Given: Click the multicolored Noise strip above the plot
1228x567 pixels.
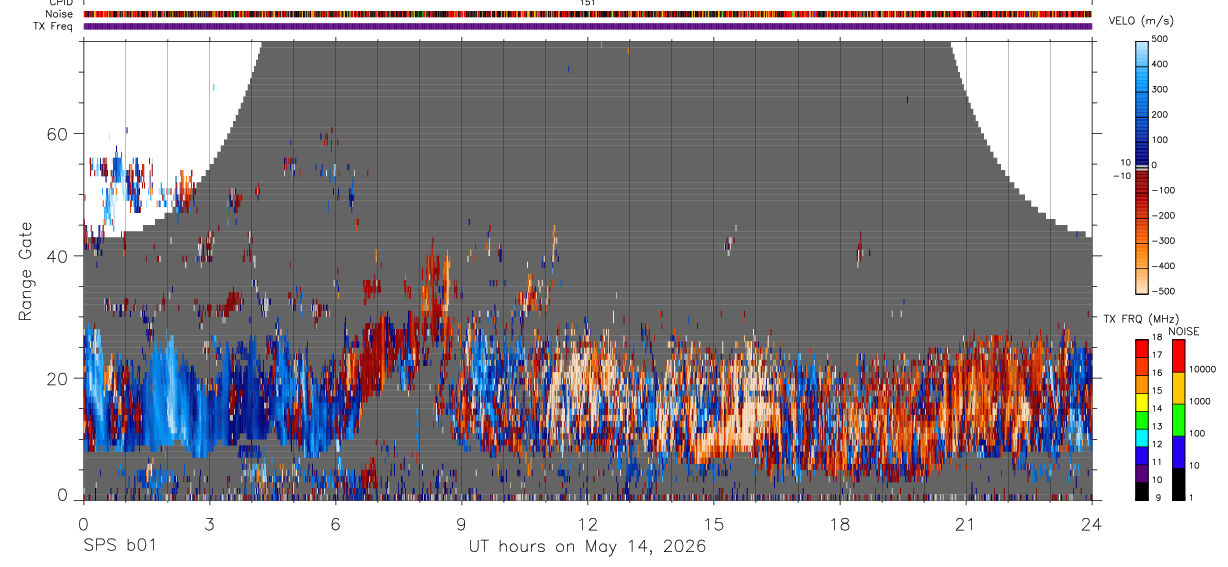Looking at the screenshot, I should [x=588, y=15].
